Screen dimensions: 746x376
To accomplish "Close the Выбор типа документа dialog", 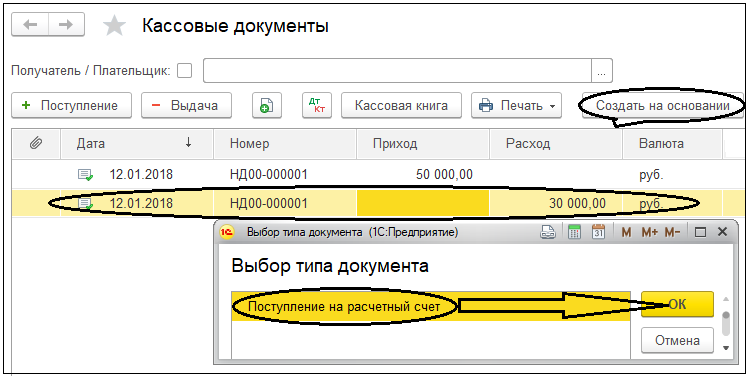I will click(722, 232).
